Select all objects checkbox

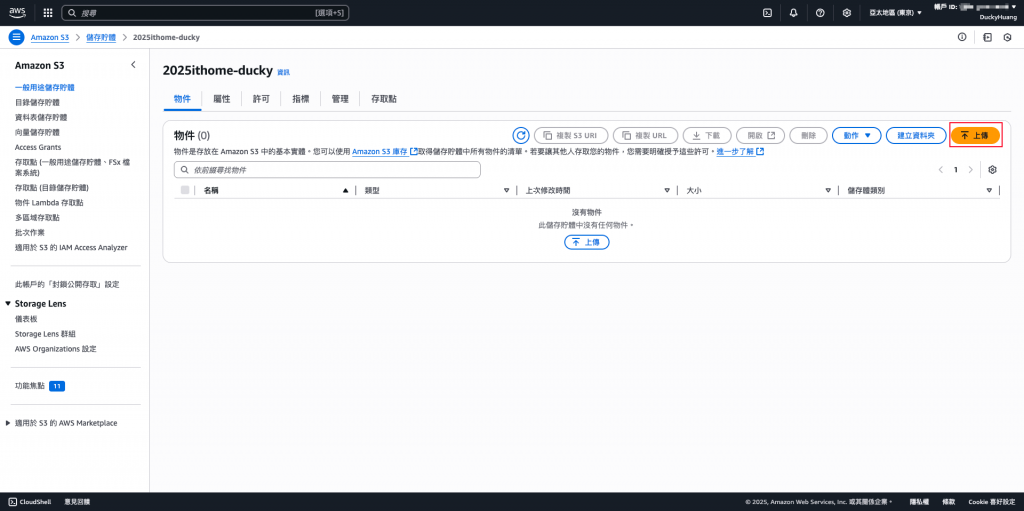[x=185, y=190]
